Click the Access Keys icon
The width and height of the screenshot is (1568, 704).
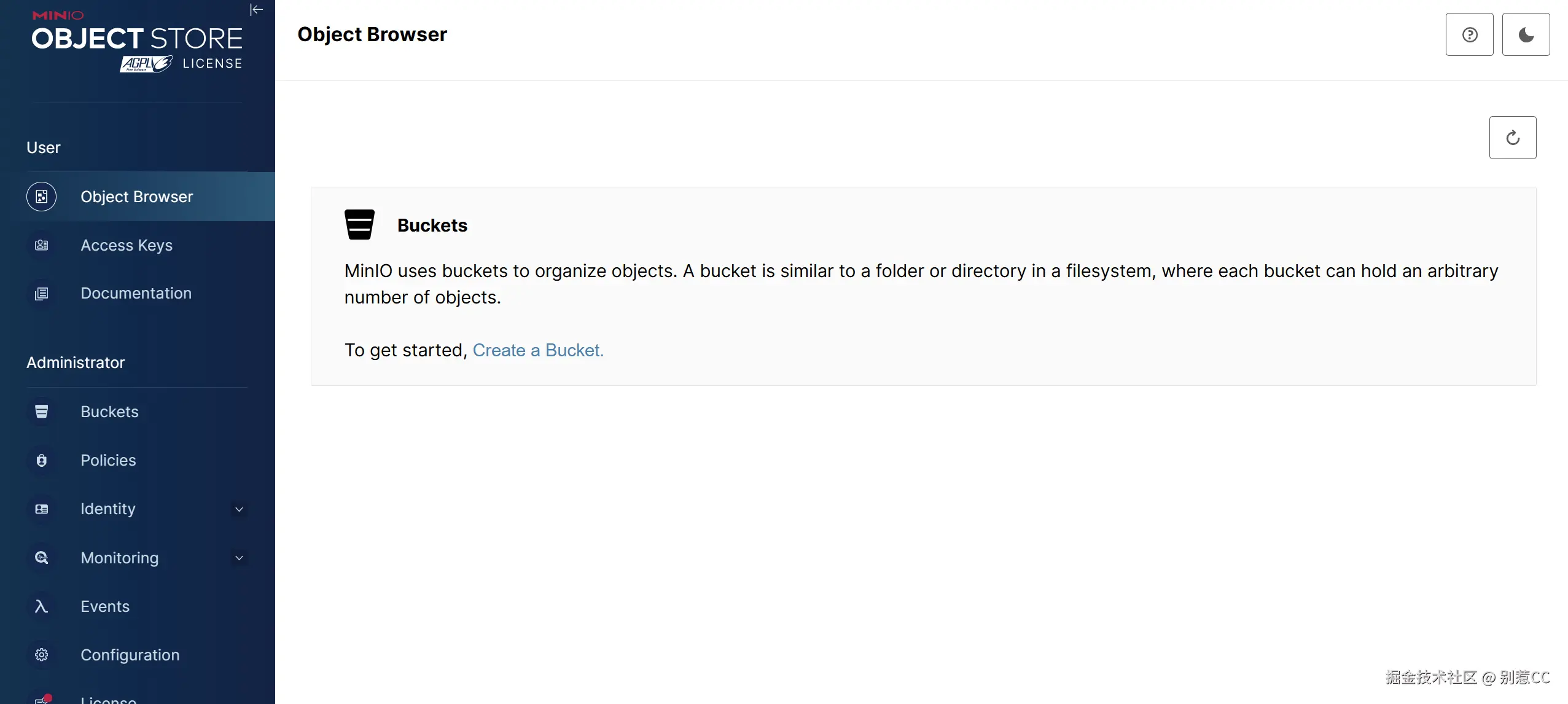41,245
